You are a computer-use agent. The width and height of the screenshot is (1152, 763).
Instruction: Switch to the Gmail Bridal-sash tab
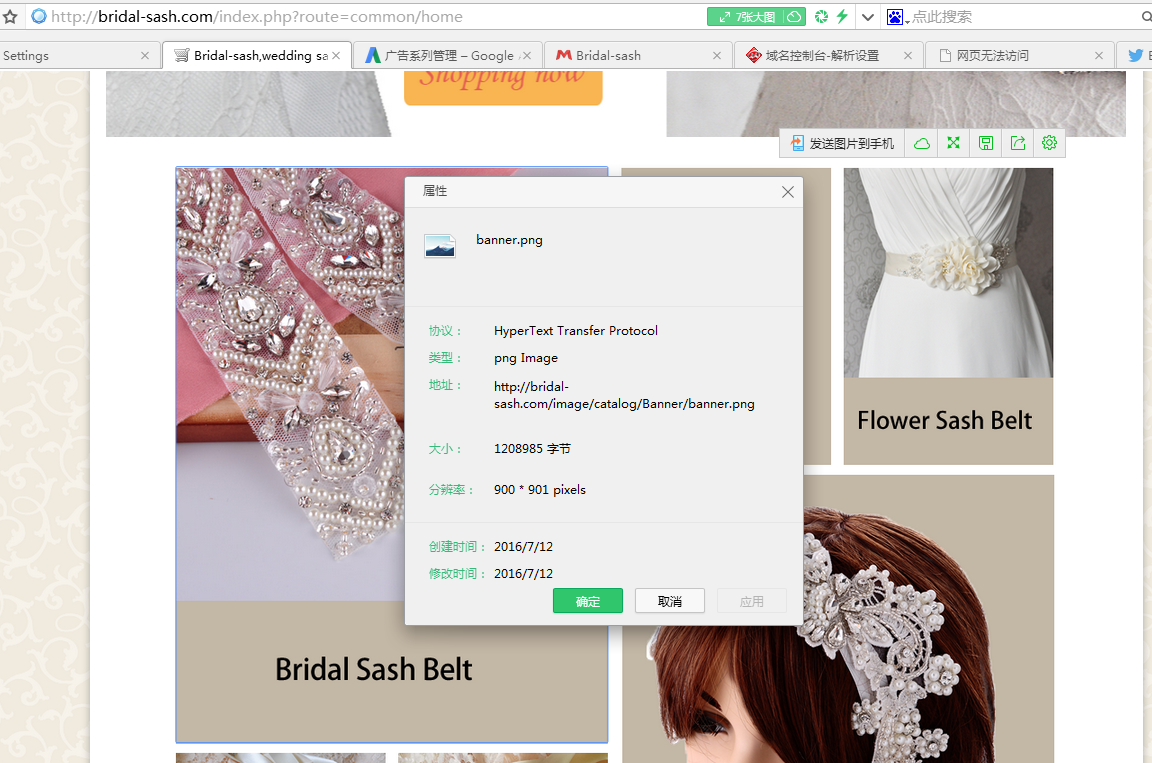638,56
